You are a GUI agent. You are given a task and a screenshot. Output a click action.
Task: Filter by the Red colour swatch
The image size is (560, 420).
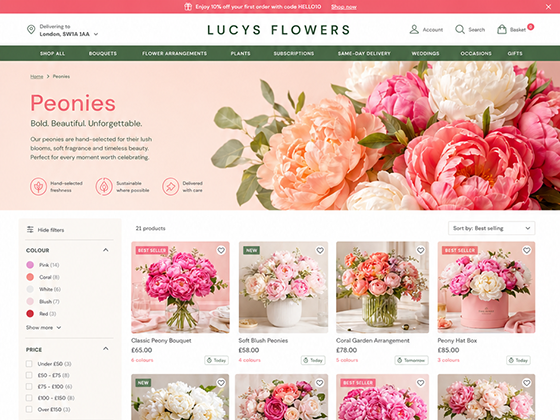(30, 314)
